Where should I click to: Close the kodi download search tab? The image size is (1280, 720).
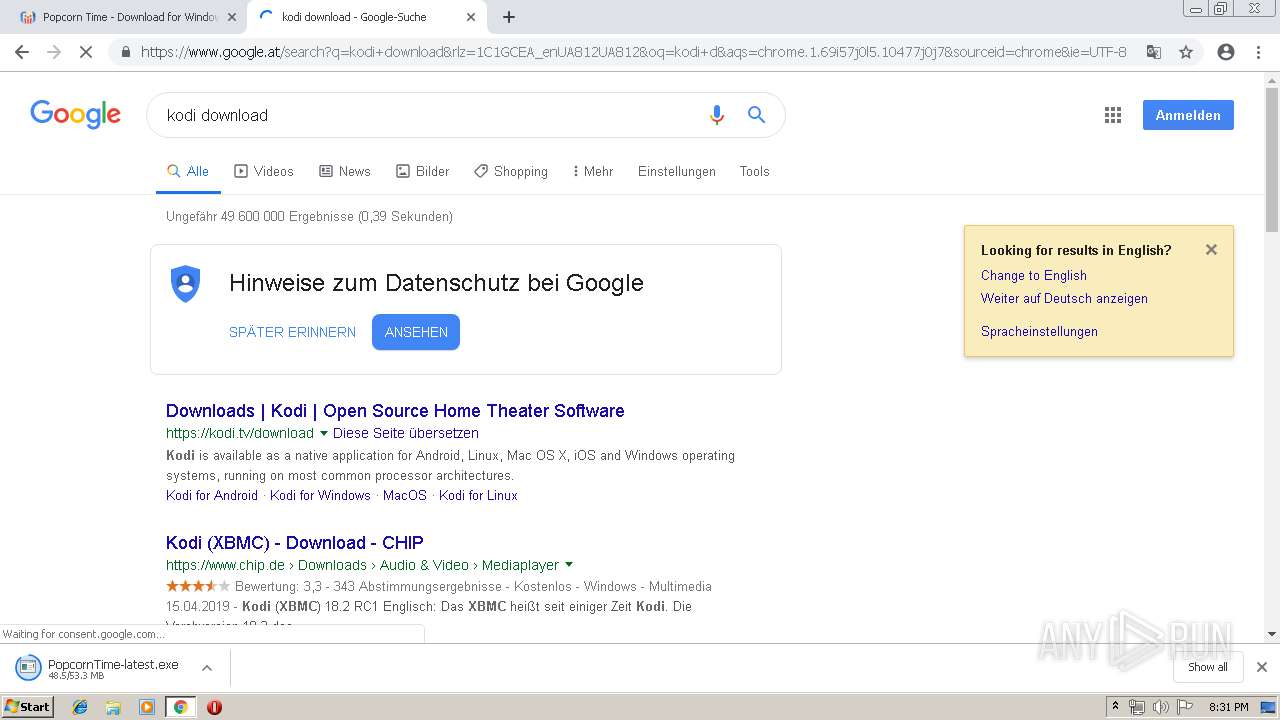click(x=471, y=17)
